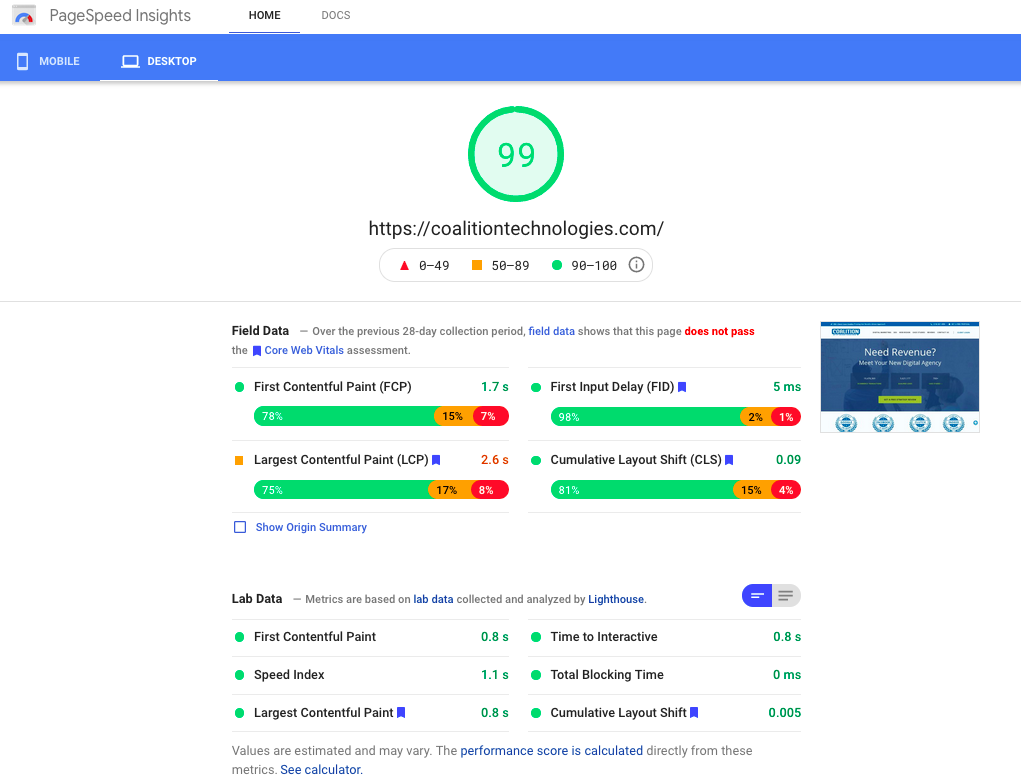Open the Core Web Vitals link

(305, 350)
